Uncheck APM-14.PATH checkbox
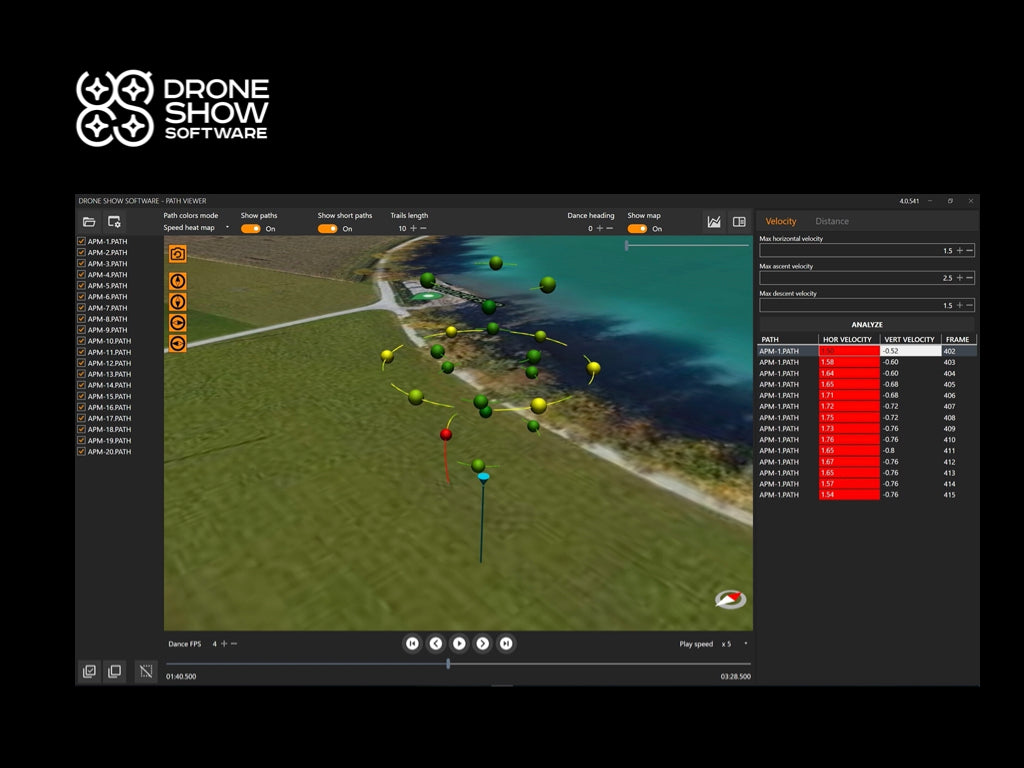This screenshot has height=768, width=1024. coord(82,385)
